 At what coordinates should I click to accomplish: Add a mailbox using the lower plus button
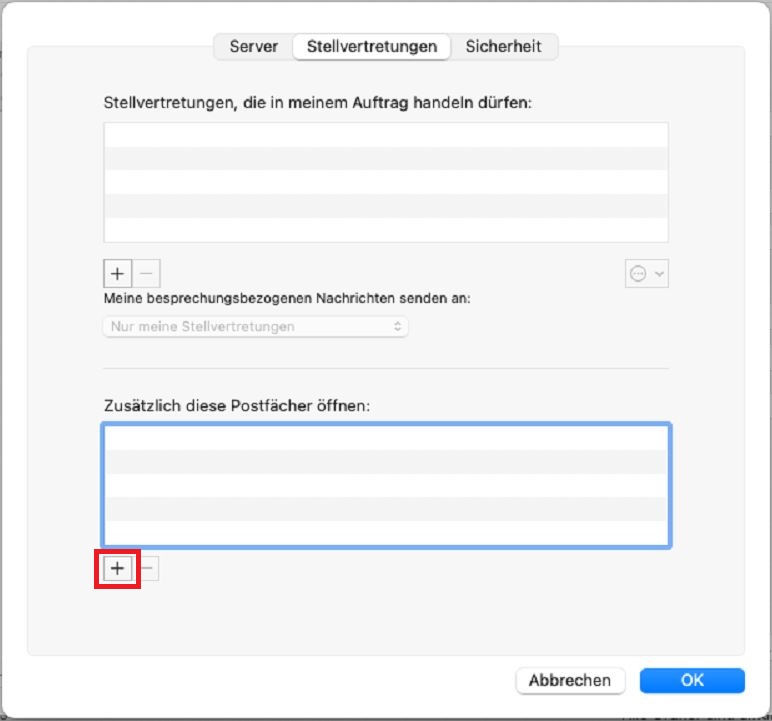(x=117, y=568)
